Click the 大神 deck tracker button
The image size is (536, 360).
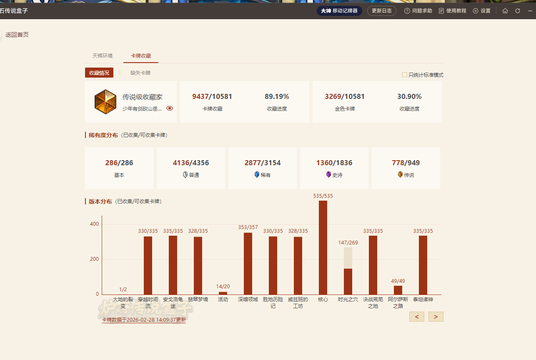click(x=339, y=11)
